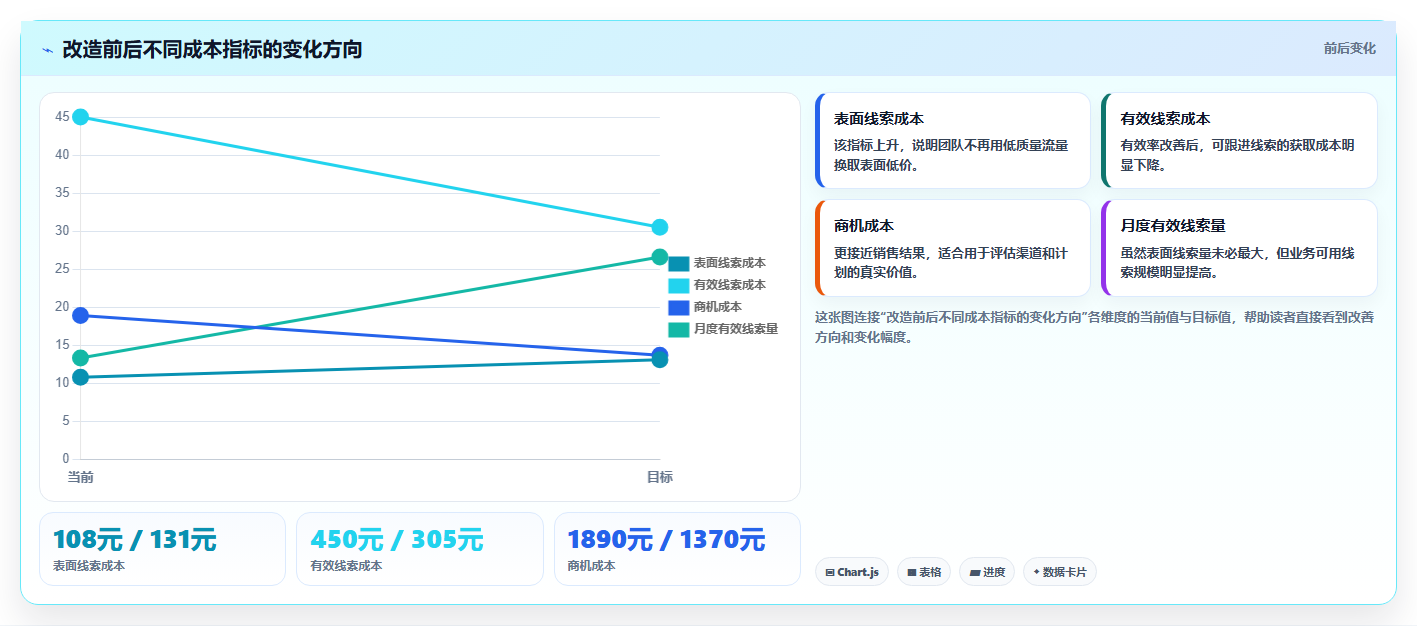This screenshot has height=626, width=1417.
Task: Click the 前后变化 label in header
Action: [x=1350, y=48]
